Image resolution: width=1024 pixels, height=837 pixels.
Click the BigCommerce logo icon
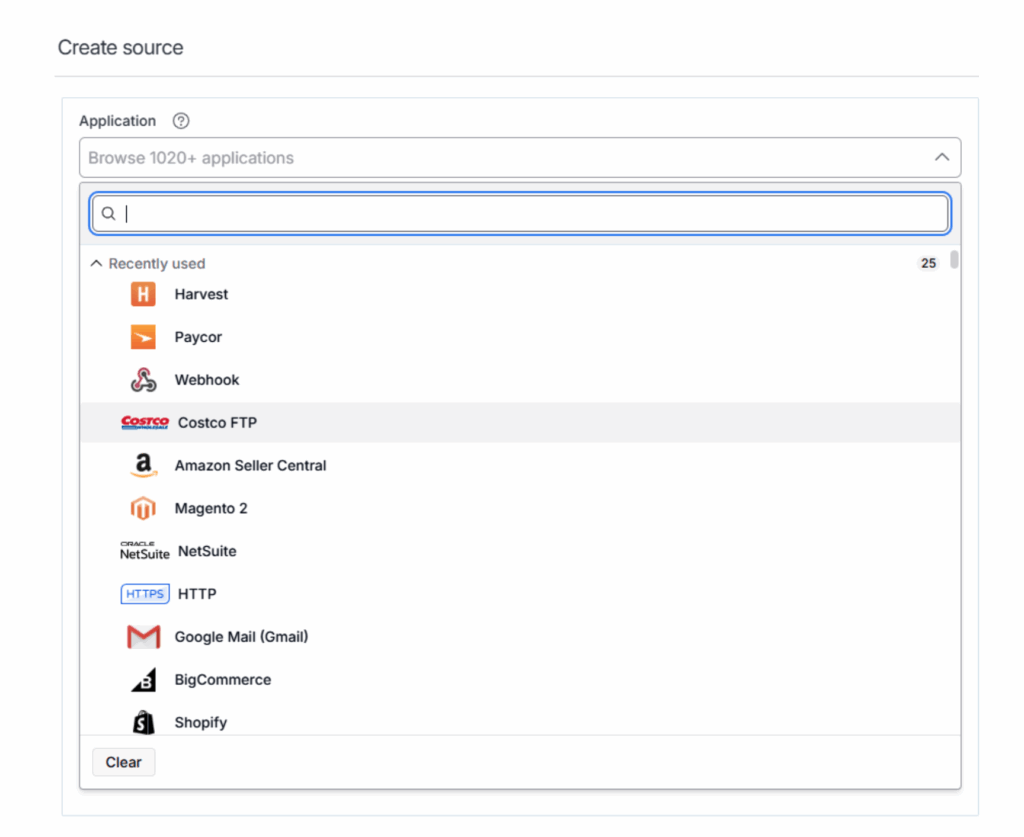click(143, 680)
